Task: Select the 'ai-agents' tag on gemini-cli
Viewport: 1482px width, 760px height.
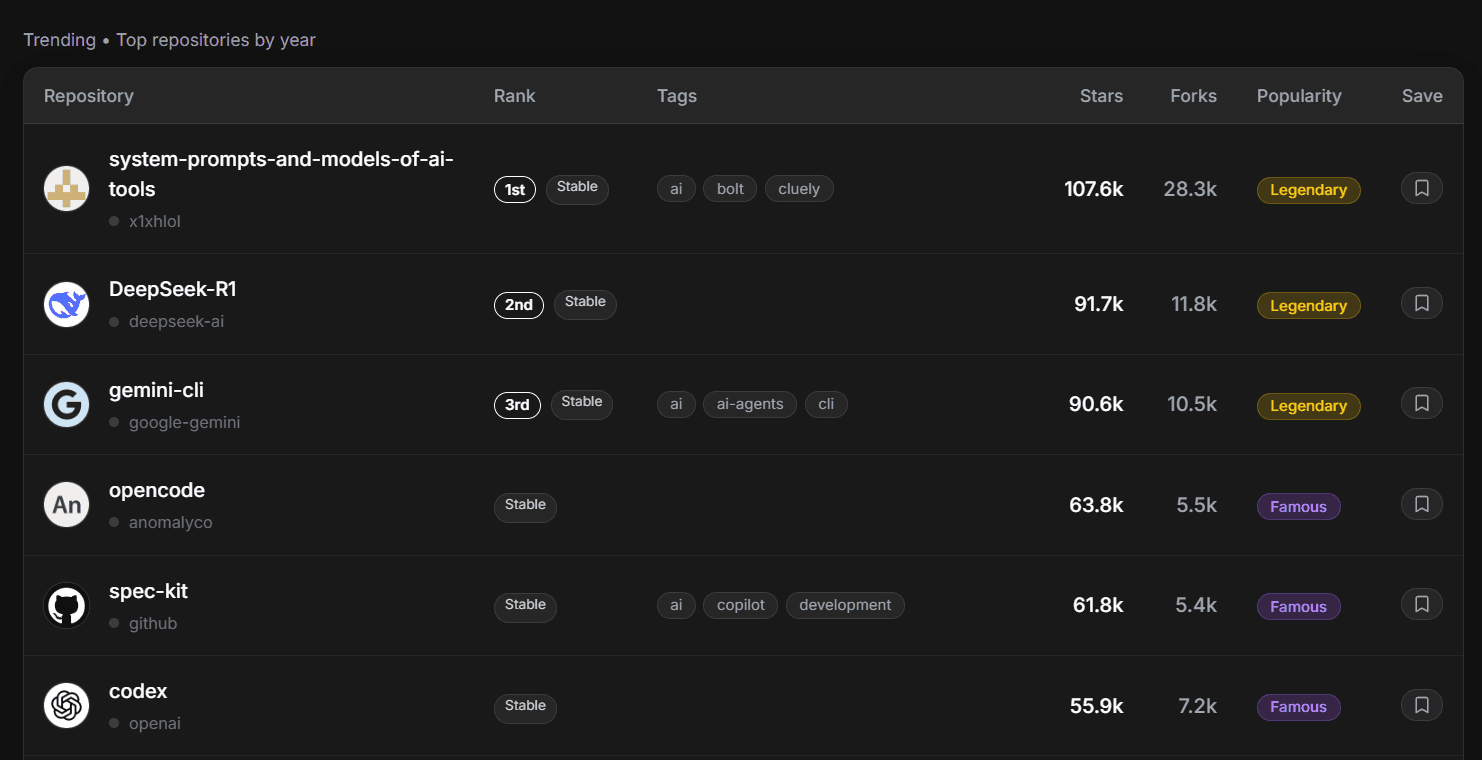Action: coord(750,404)
